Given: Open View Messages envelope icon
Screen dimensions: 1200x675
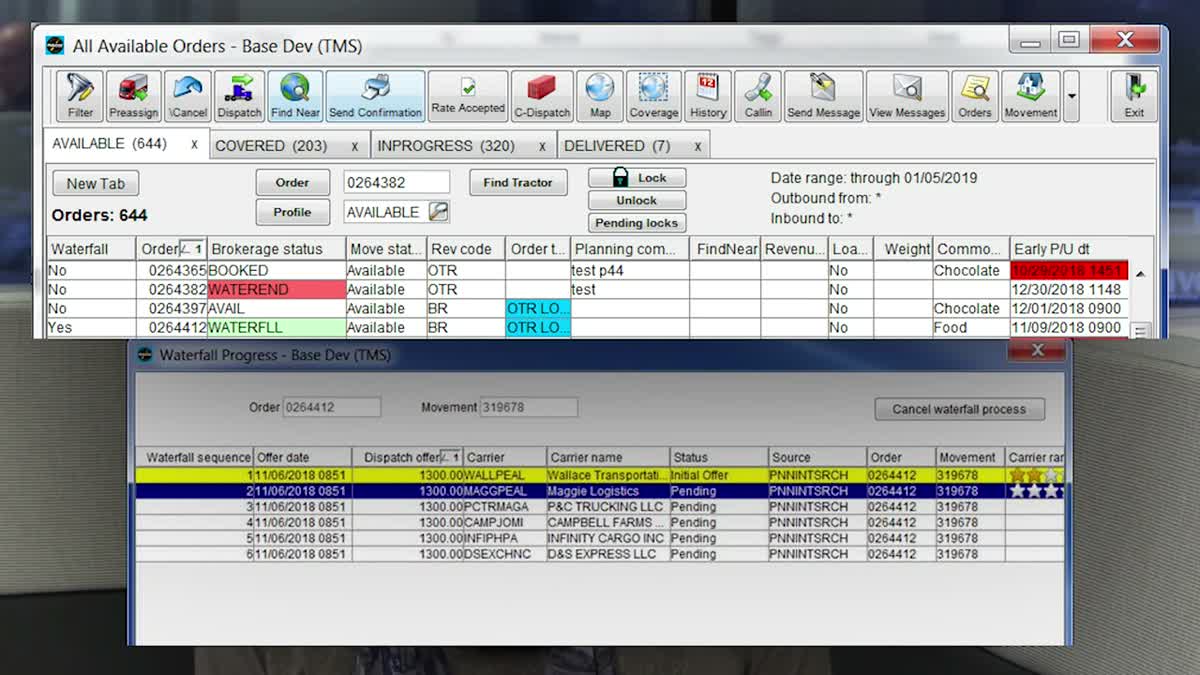Looking at the screenshot, I should point(907,96).
